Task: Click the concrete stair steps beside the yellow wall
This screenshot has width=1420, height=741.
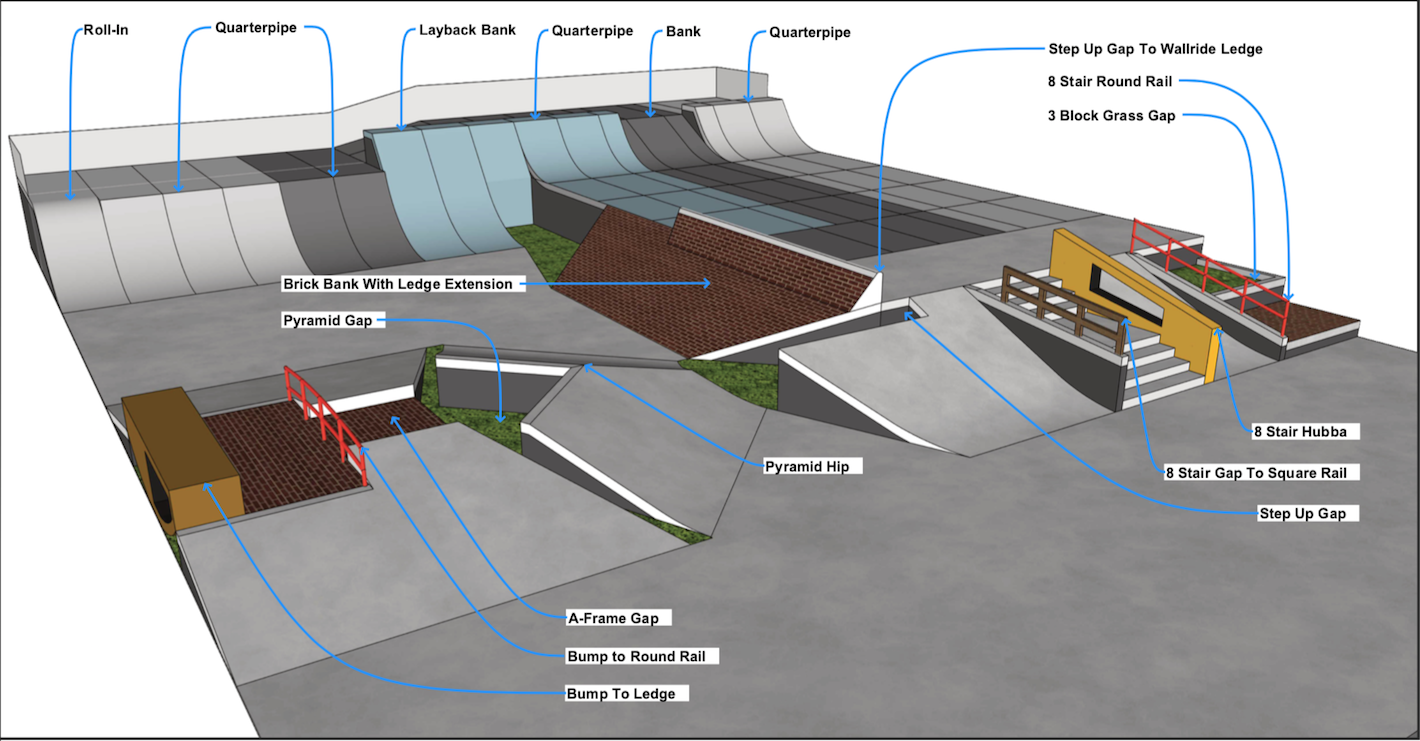Action: pos(1160,372)
